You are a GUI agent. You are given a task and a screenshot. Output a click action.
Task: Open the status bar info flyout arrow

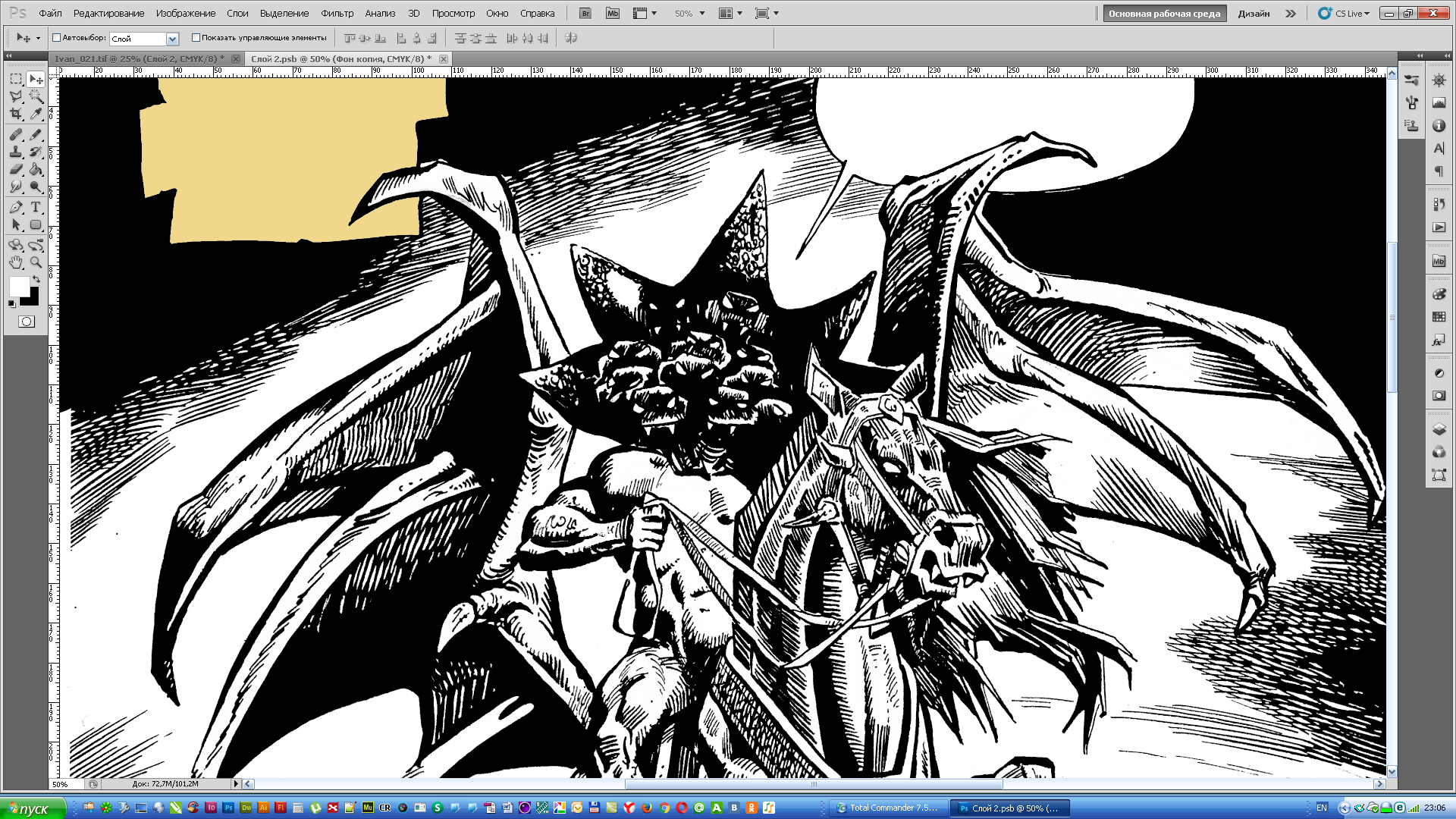236,783
